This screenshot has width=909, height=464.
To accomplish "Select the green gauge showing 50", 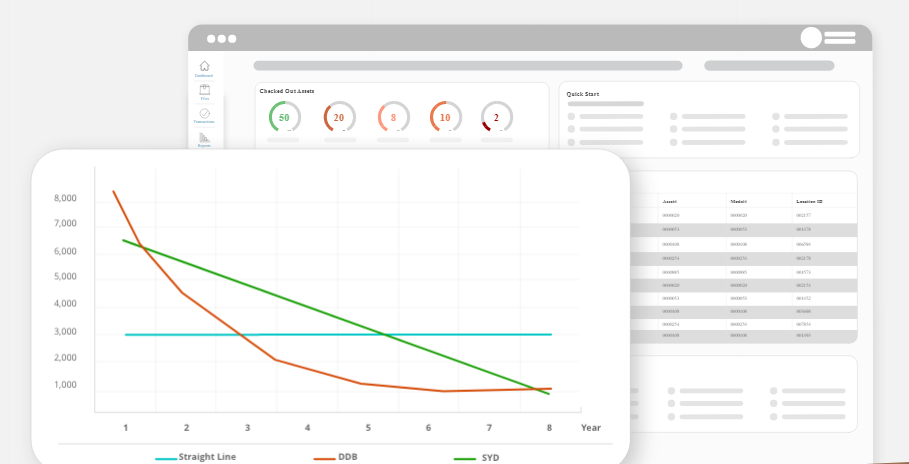I will (x=285, y=117).
